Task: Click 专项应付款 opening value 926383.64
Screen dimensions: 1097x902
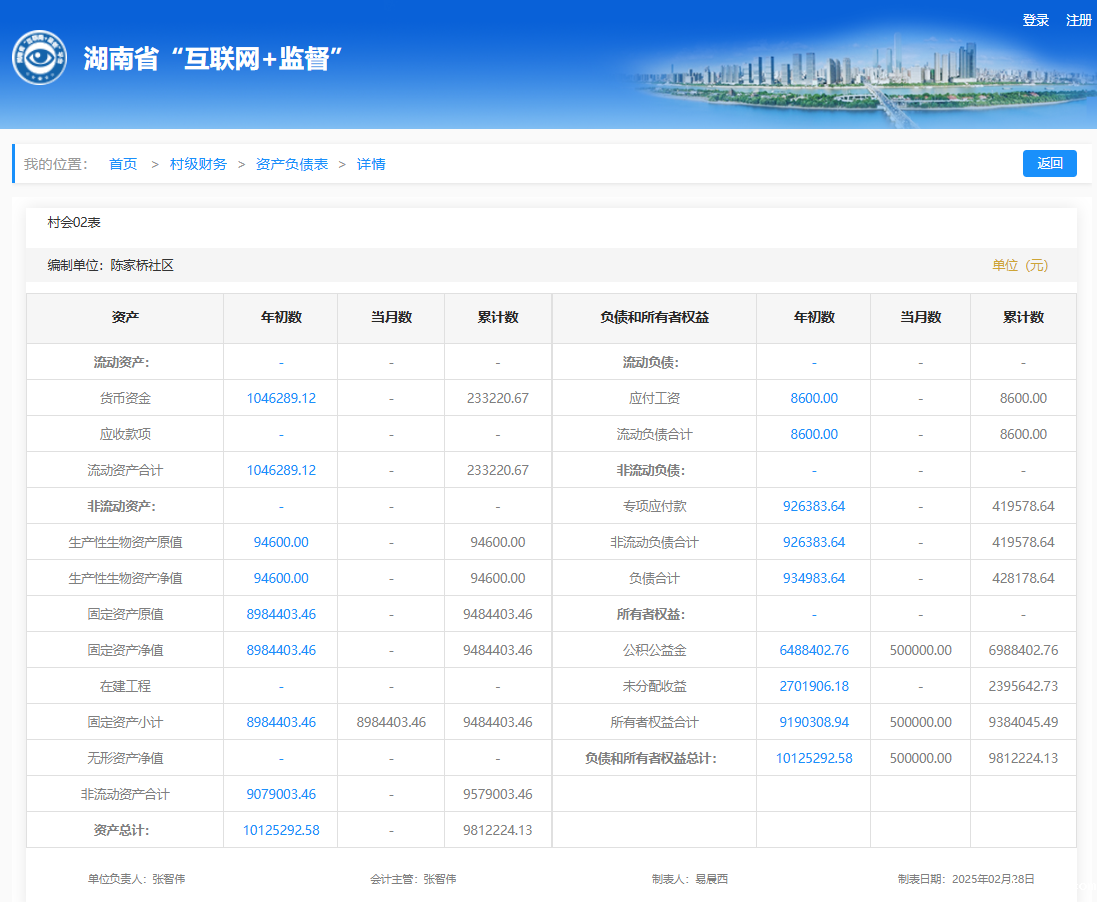Action: coord(814,506)
